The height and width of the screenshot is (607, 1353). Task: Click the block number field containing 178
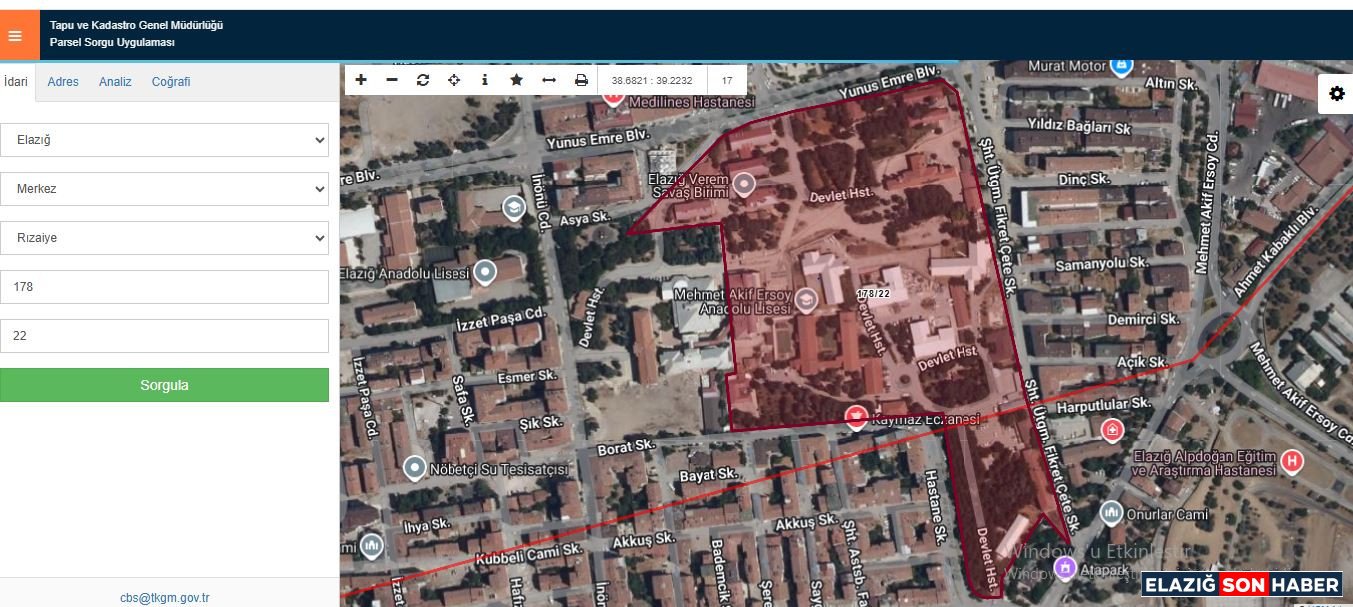click(x=164, y=287)
